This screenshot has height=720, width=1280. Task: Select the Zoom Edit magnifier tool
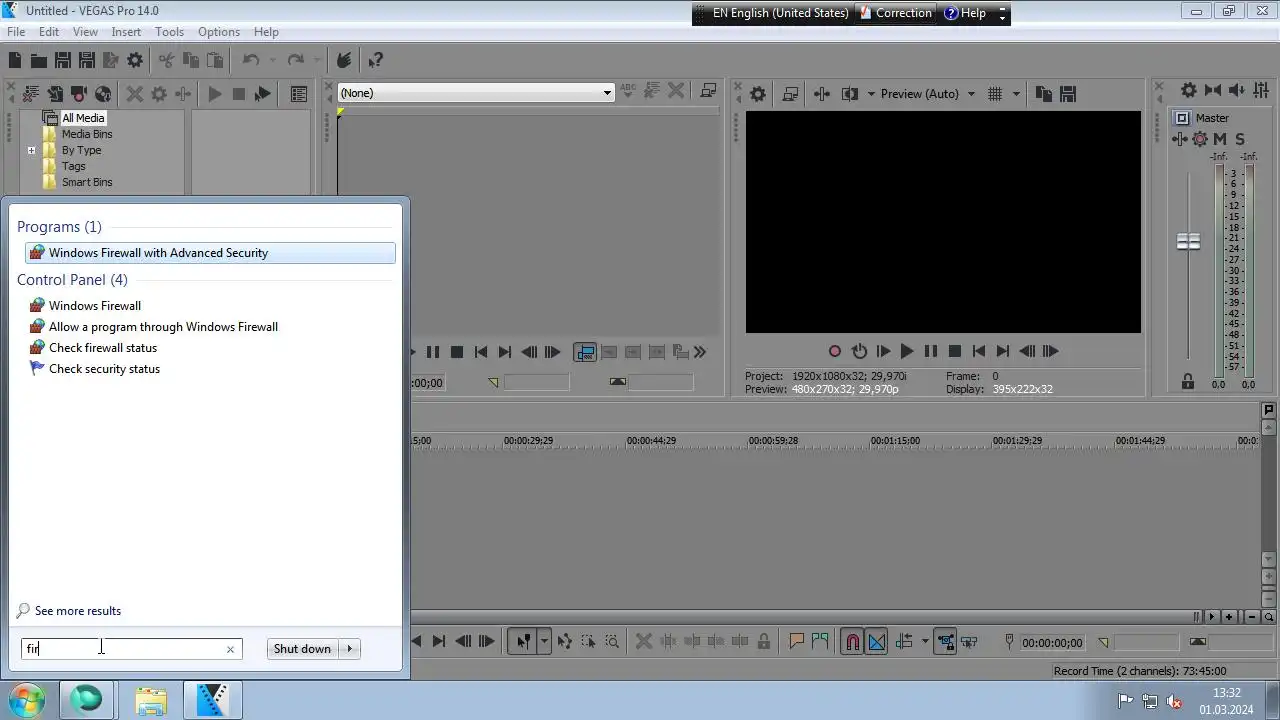pos(612,642)
